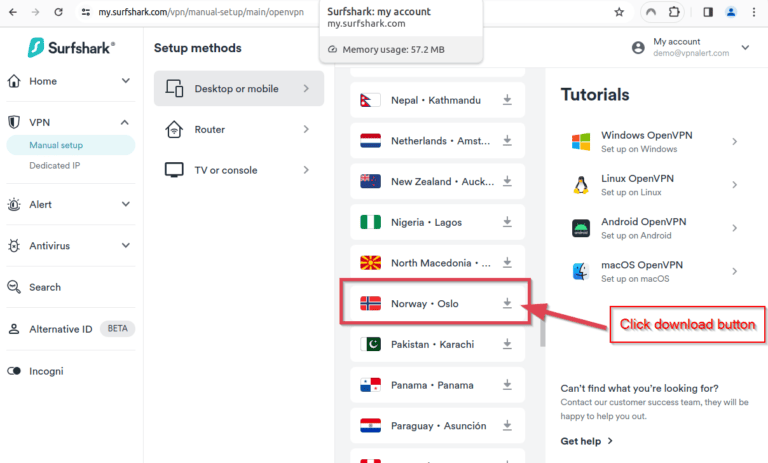
Task: Expand the Antivirus sidebar section
Action: 126,245
